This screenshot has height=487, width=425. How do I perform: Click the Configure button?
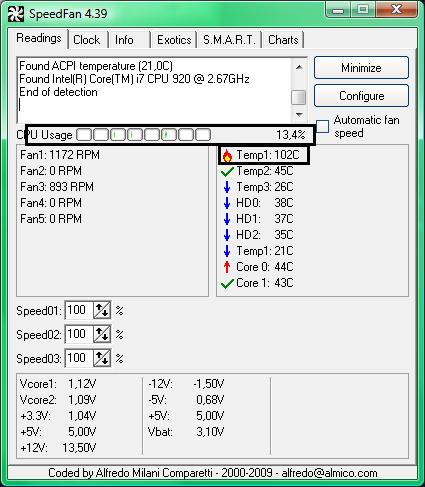point(361,96)
